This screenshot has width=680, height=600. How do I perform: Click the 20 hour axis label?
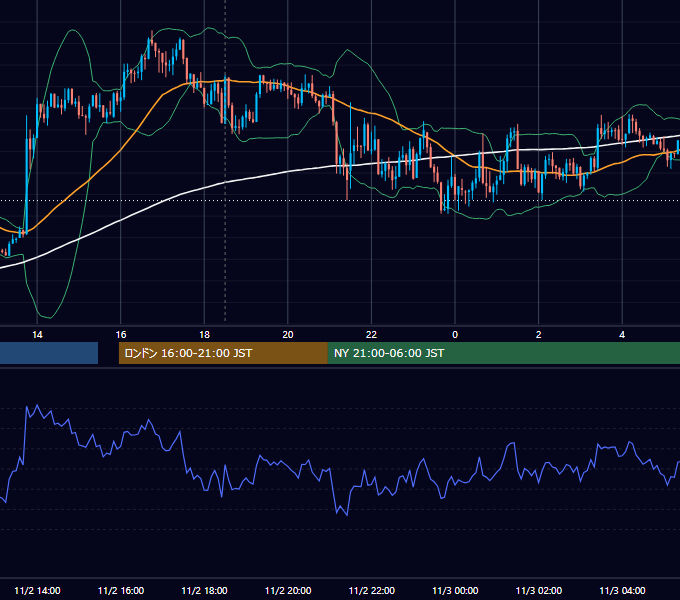tap(288, 335)
